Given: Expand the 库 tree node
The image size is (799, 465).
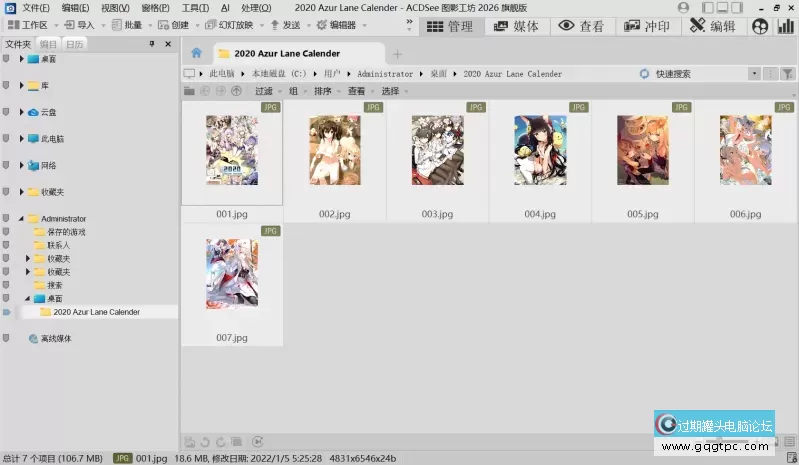Looking at the screenshot, I should click(21, 86).
